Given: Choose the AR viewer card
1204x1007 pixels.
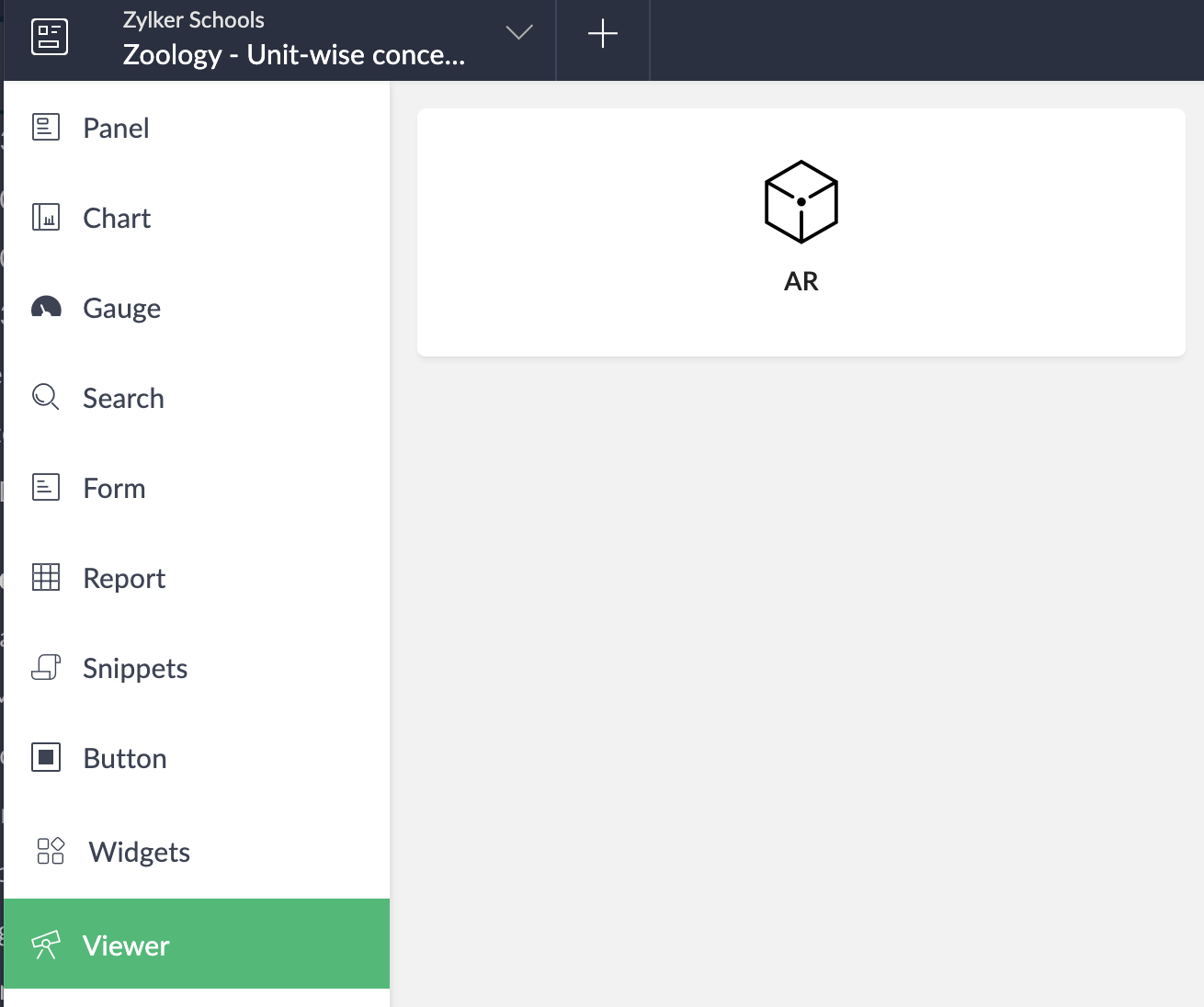Looking at the screenshot, I should click(x=801, y=232).
